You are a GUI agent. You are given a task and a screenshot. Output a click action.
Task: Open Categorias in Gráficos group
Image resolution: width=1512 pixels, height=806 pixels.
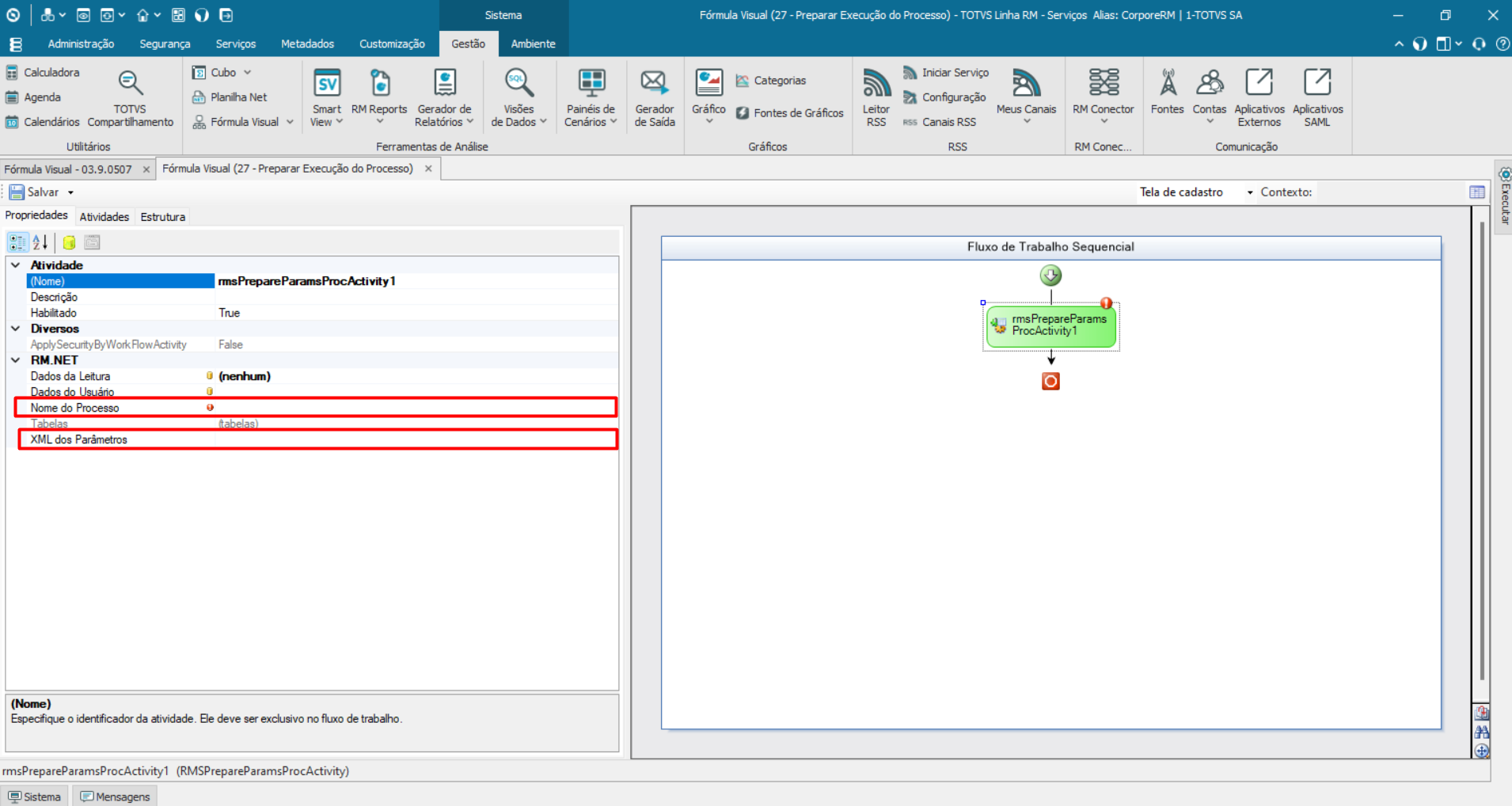tap(771, 80)
